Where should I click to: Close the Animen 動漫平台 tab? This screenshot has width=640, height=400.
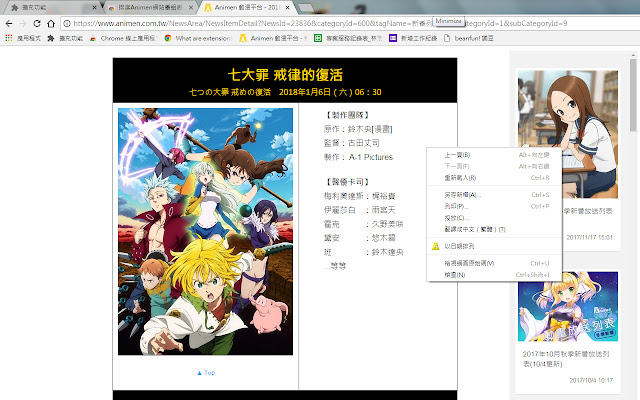pos(287,7)
